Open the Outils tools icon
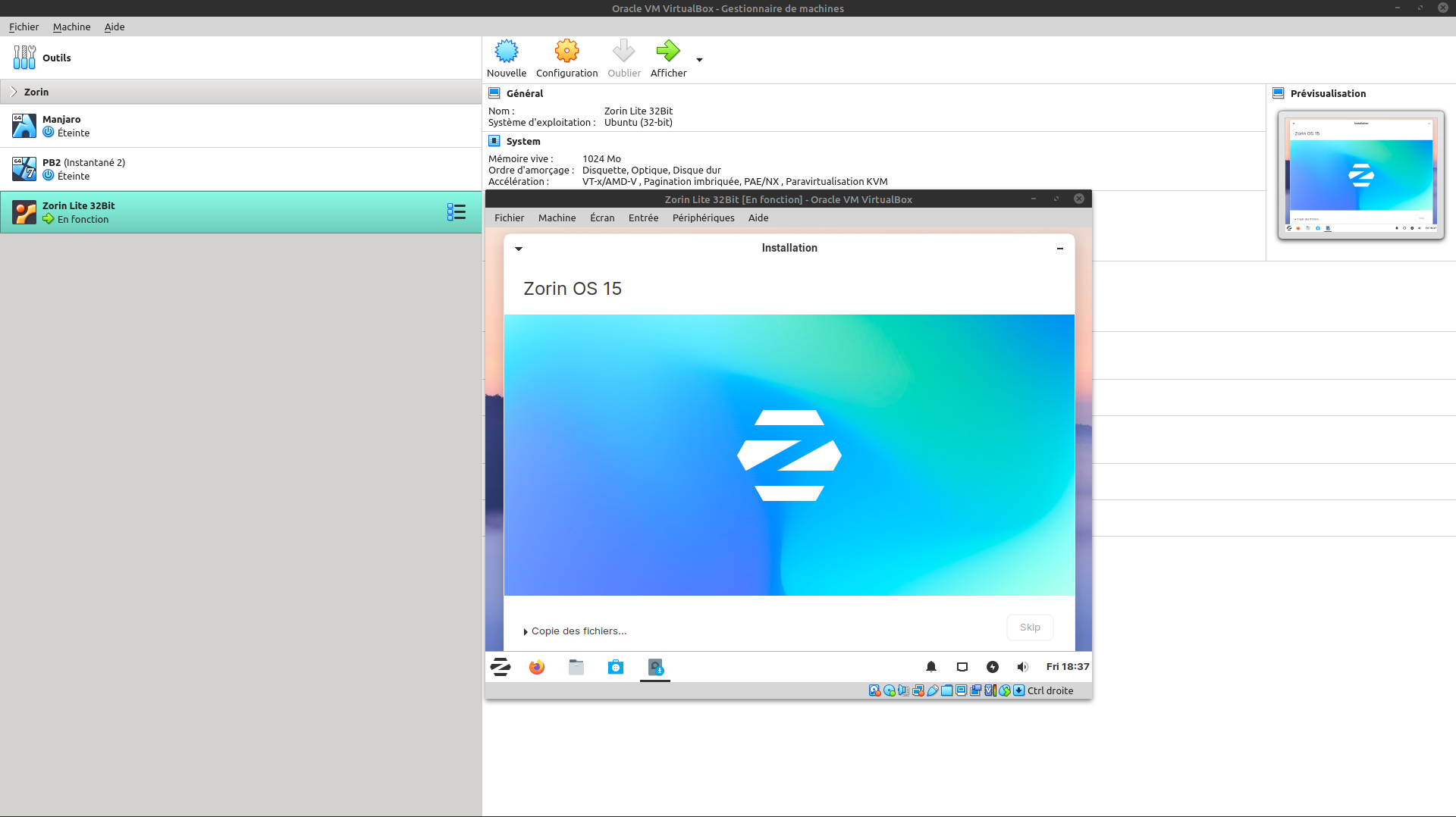The height and width of the screenshot is (817, 1456). pos(24,58)
